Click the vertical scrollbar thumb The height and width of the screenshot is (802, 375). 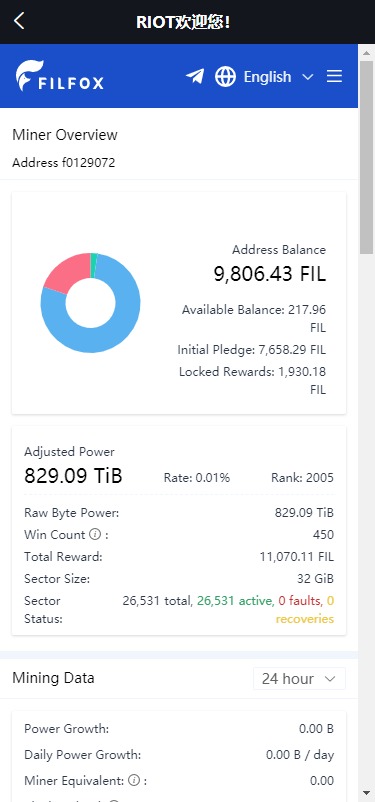pyautogui.click(x=366, y=157)
